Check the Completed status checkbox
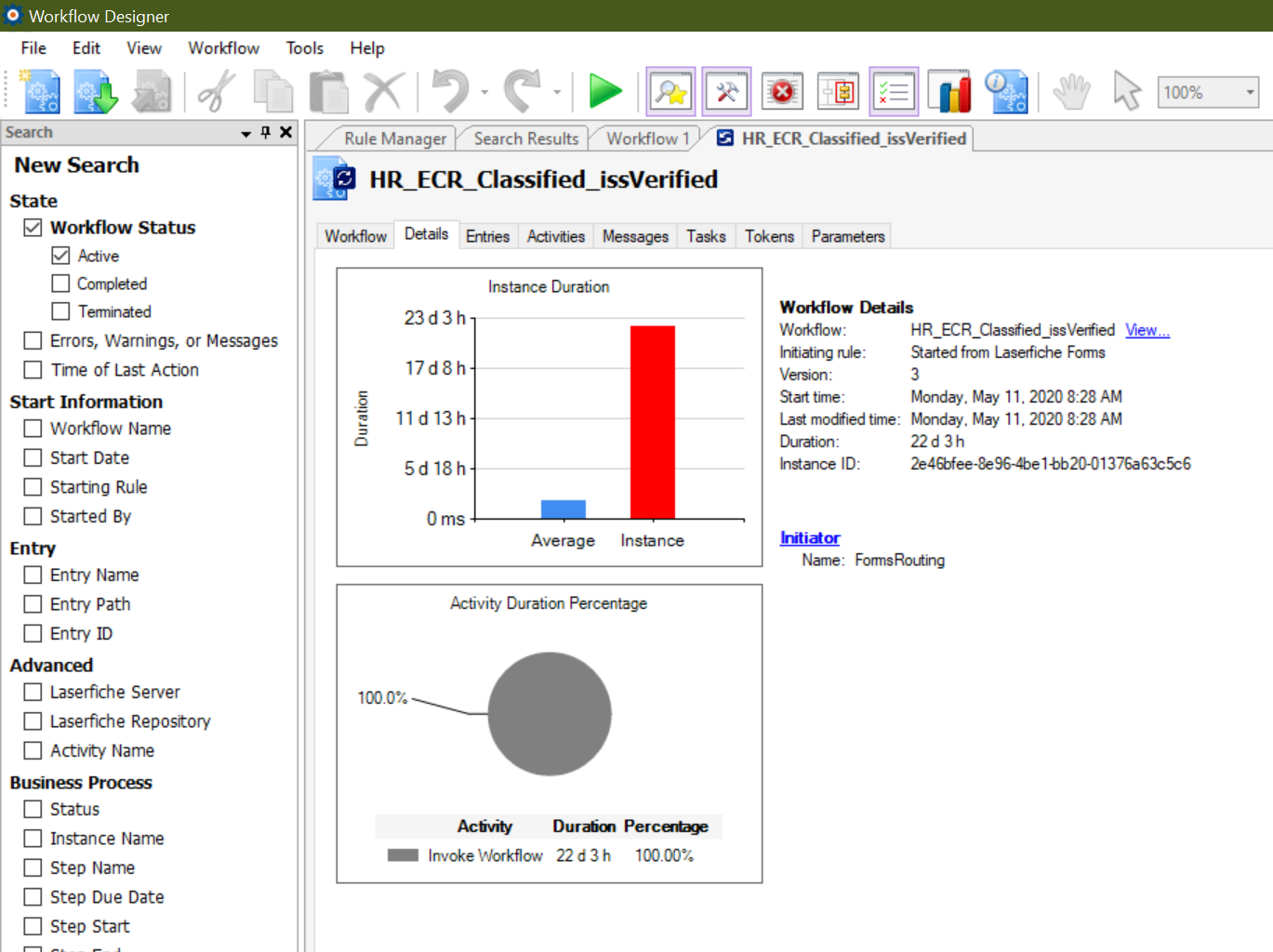Screen dimensions: 1273x952 (x=60, y=284)
